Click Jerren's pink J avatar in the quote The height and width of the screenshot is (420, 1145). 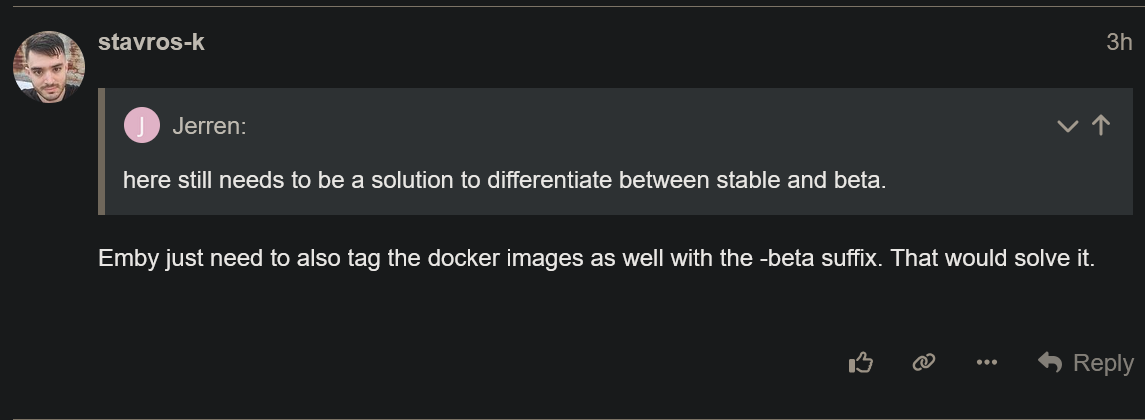141,126
